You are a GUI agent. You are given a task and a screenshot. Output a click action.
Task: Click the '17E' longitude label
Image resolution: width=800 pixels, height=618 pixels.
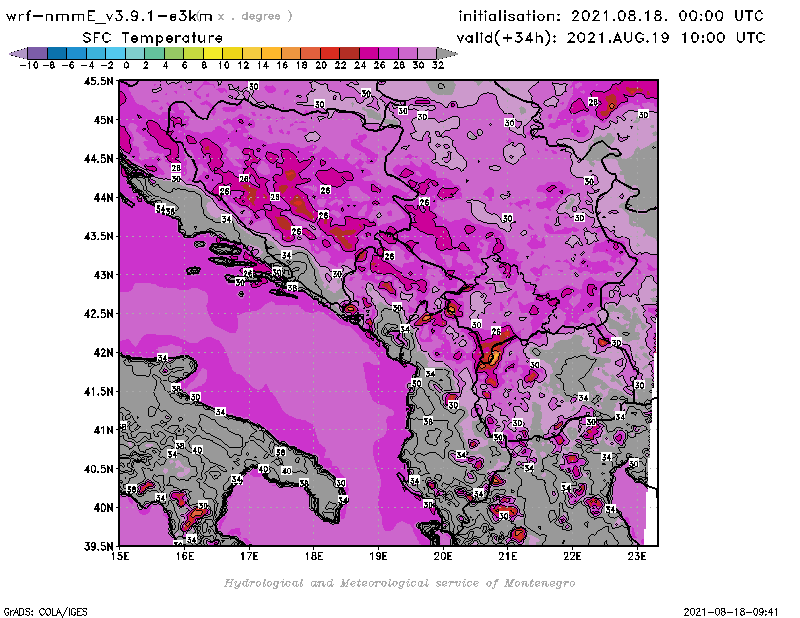[x=249, y=556]
